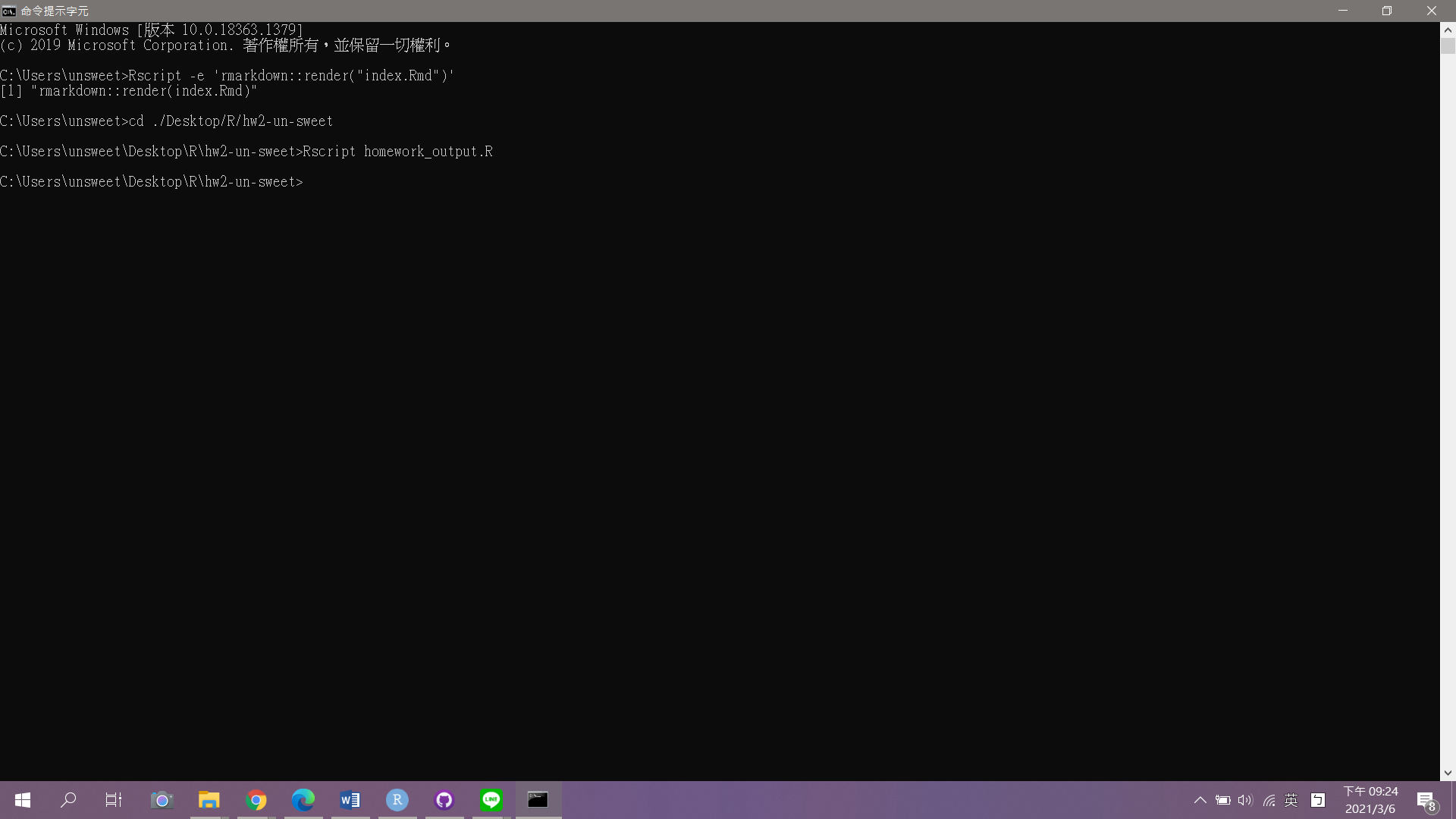
Task: Mute system volume via the speaker icon
Action: (x=1246, y=800)
